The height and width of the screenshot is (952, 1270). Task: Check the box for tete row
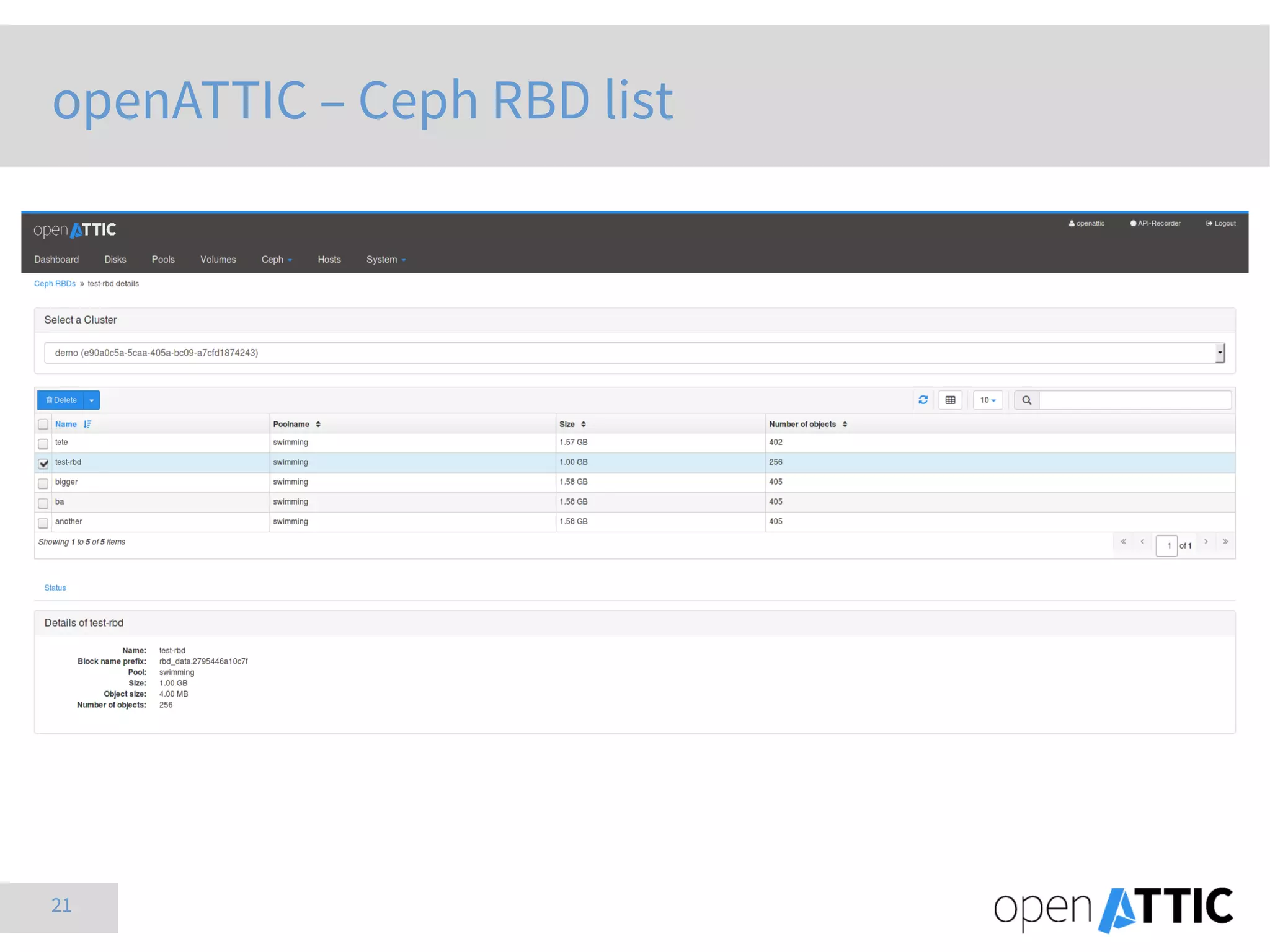43,444
